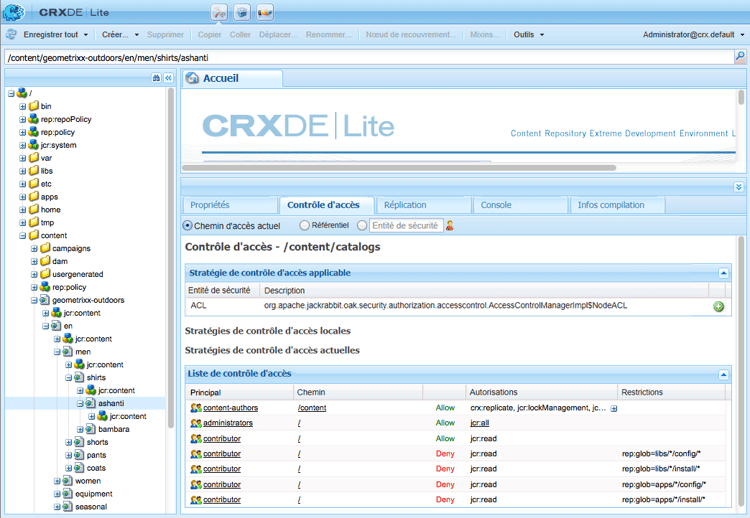Switch to the Console tab
The image size is (750, 518).
point(520,205)
